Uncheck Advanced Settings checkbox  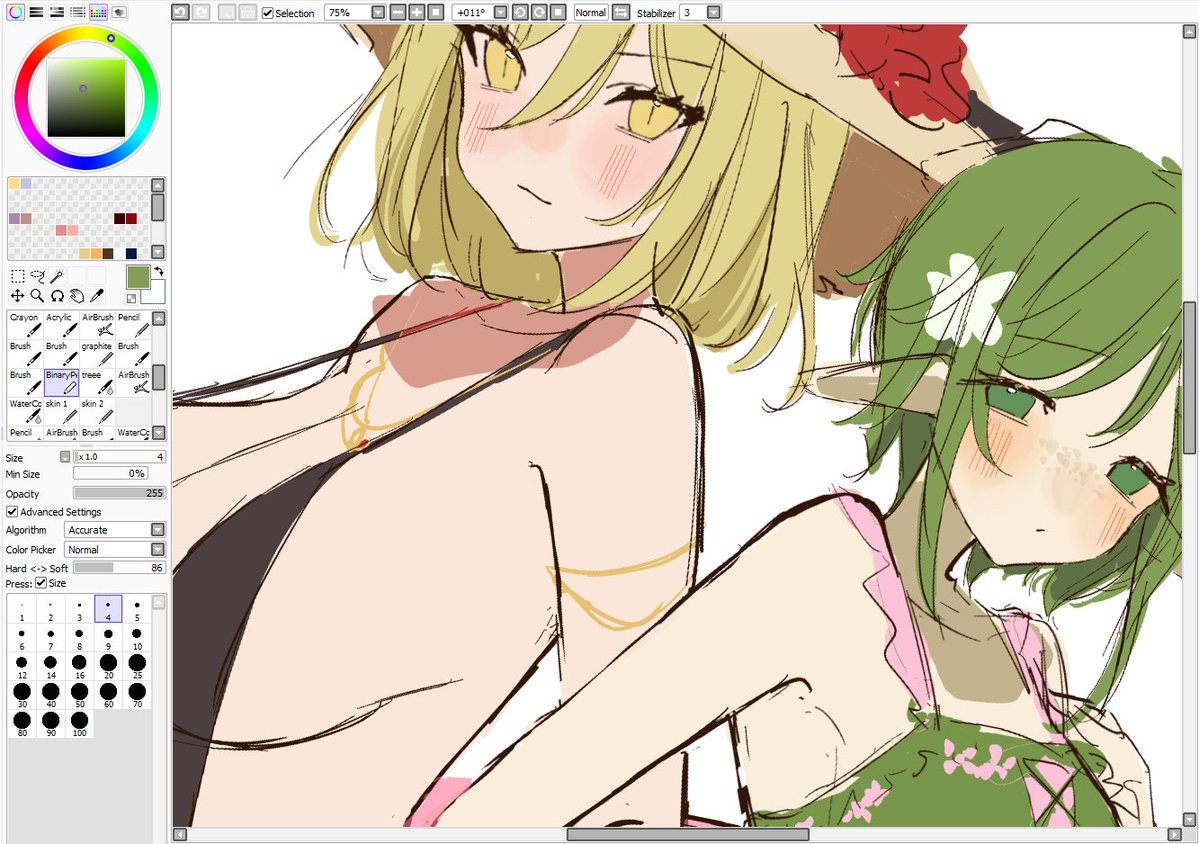(12, 511)
